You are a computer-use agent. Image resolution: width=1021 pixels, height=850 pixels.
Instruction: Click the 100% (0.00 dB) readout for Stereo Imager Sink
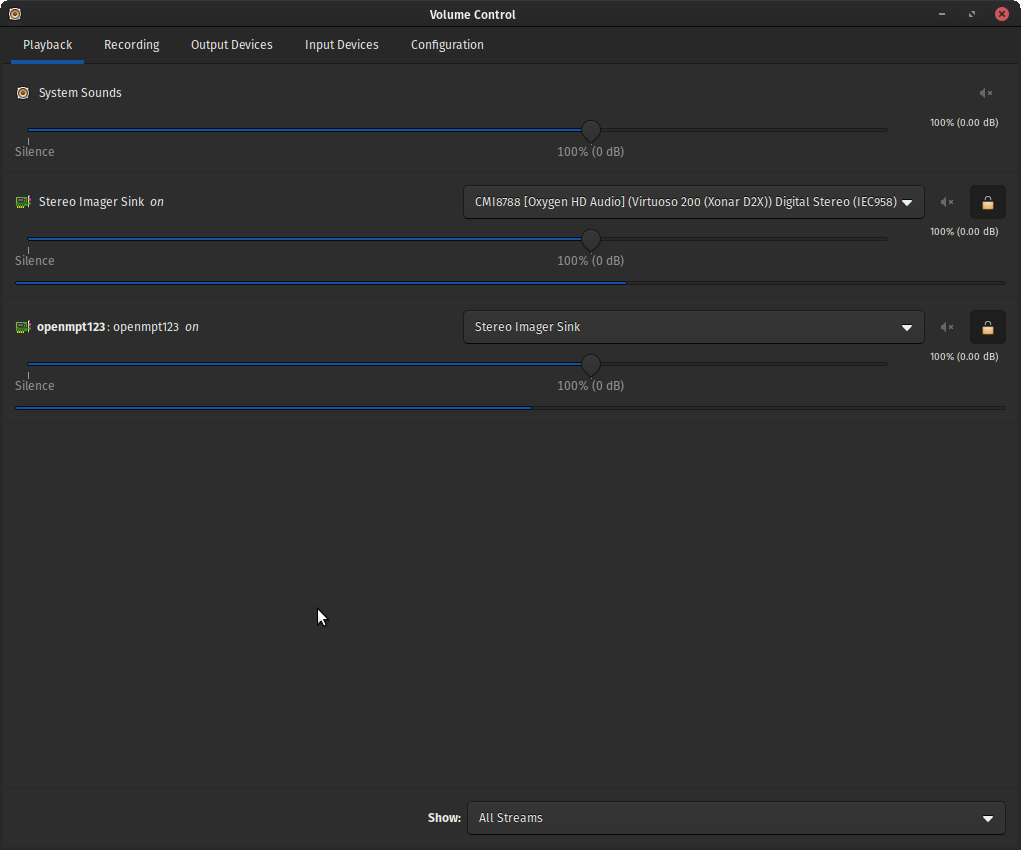964,232
